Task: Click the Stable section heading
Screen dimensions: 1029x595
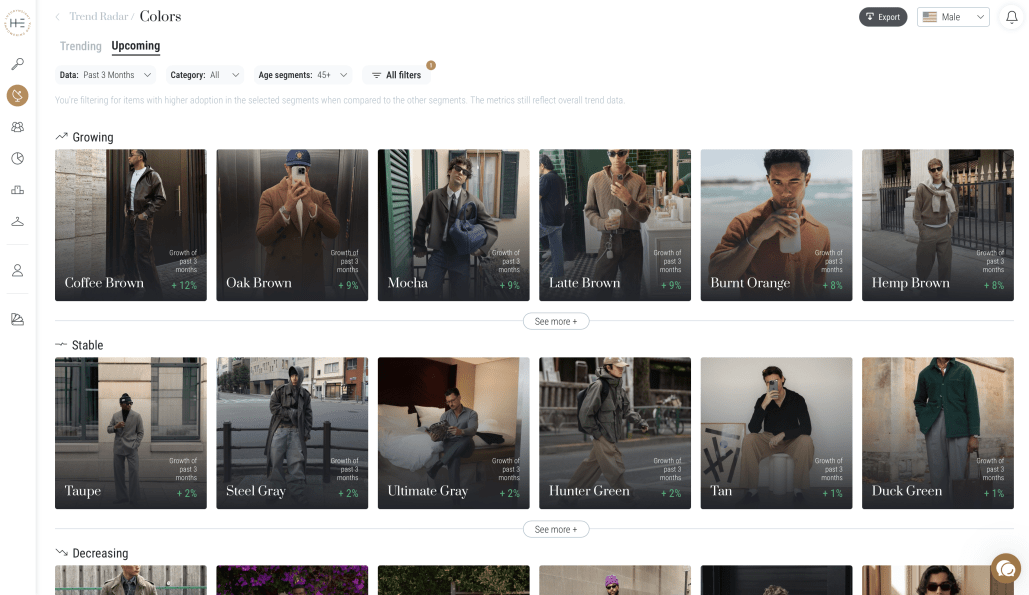Action: [x=87, y=345]
